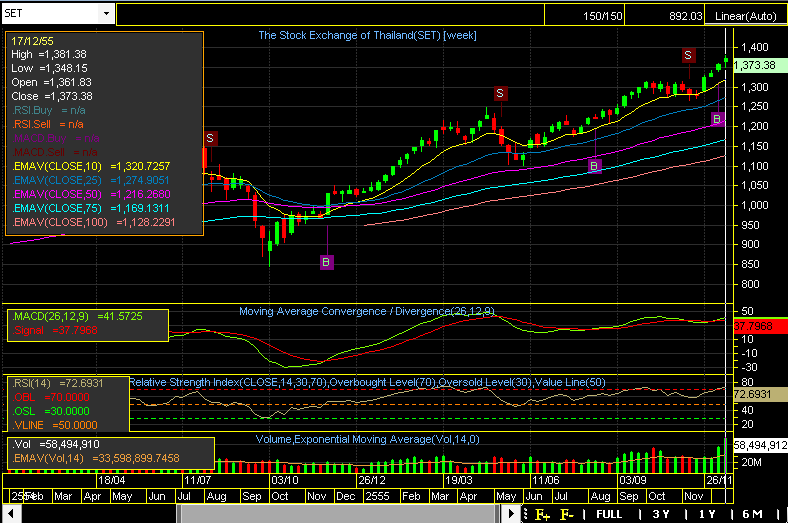Click the red 37.7968 signal value tag
Viewport: 788px width, 523px height.
click(760, 327)
